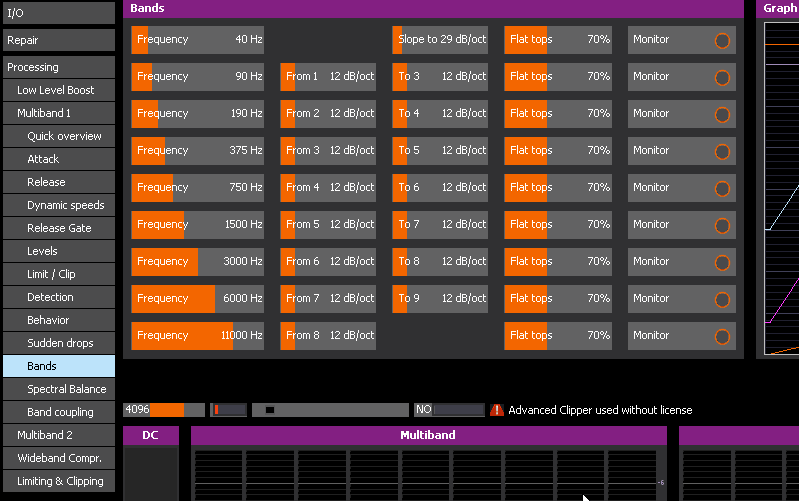This screenshot has height=501, width=799.
Task: Open the Repair section
Action: (x=58, y=40)
